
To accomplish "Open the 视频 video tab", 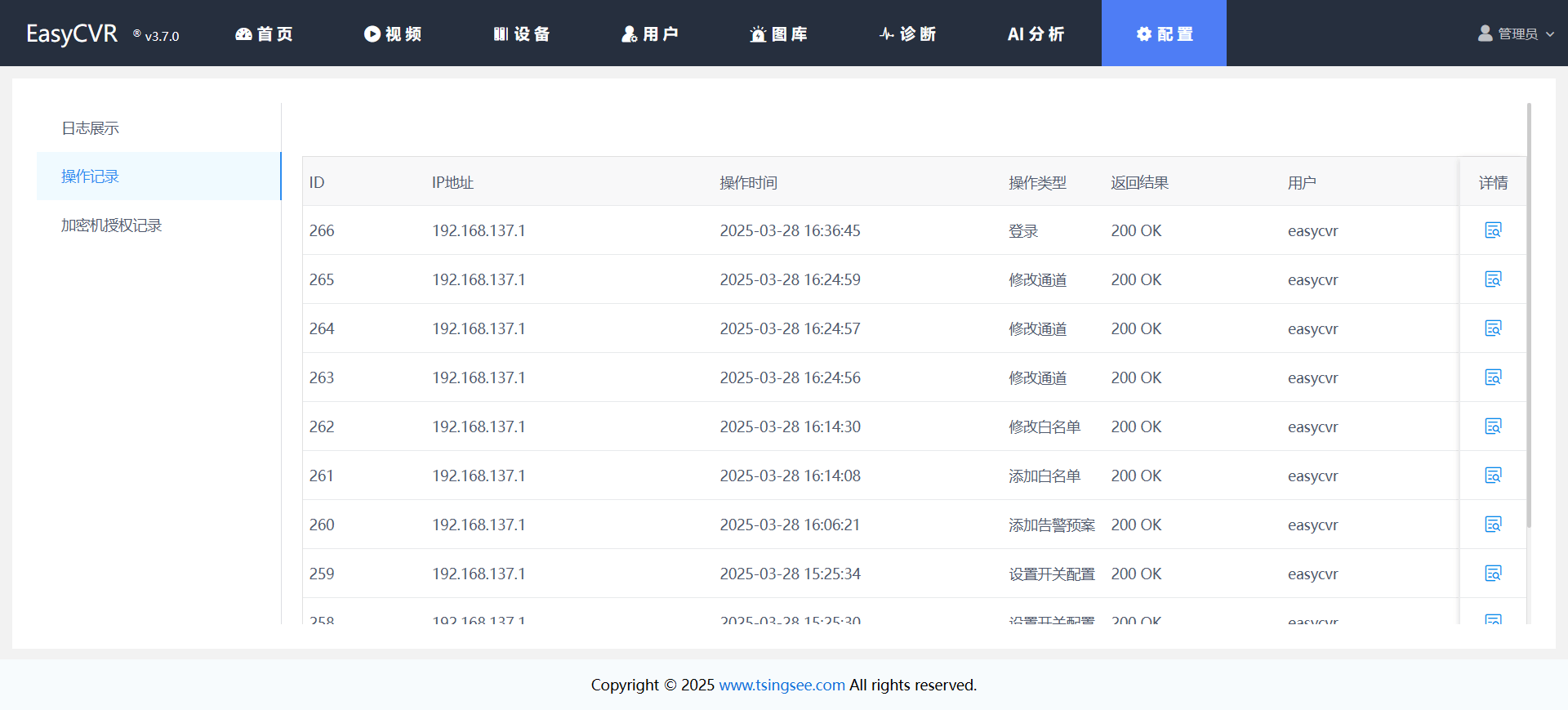I will [x=393, y=33].
